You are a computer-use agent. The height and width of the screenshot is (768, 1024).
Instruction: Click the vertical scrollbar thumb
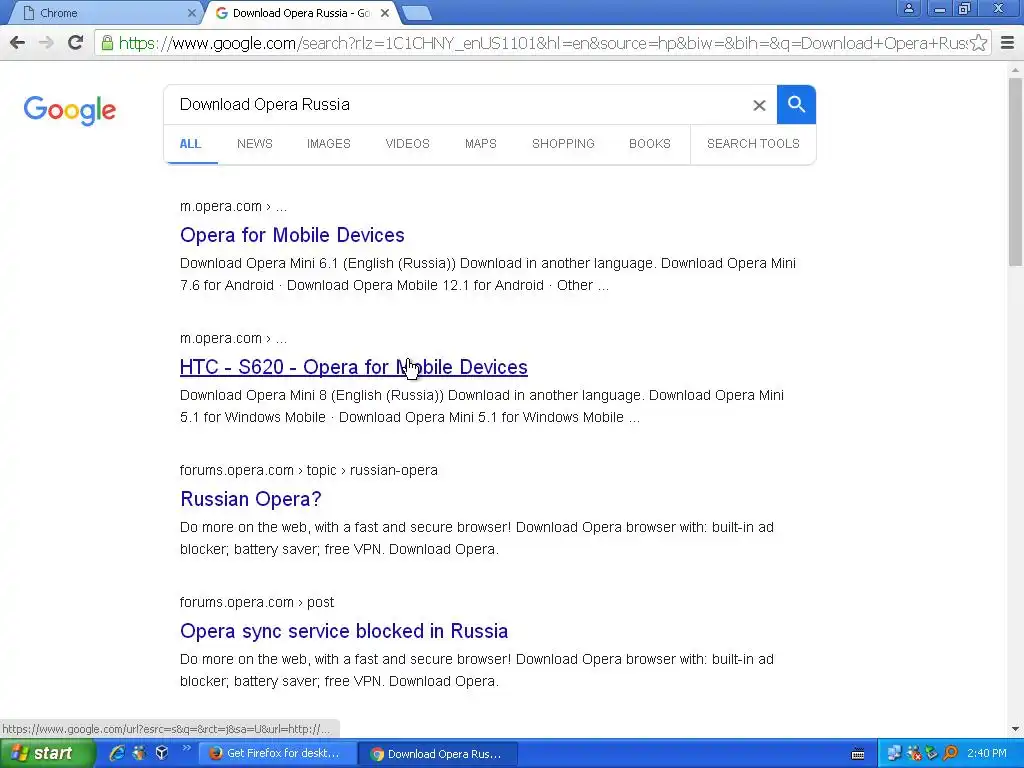click(1015, 172)
